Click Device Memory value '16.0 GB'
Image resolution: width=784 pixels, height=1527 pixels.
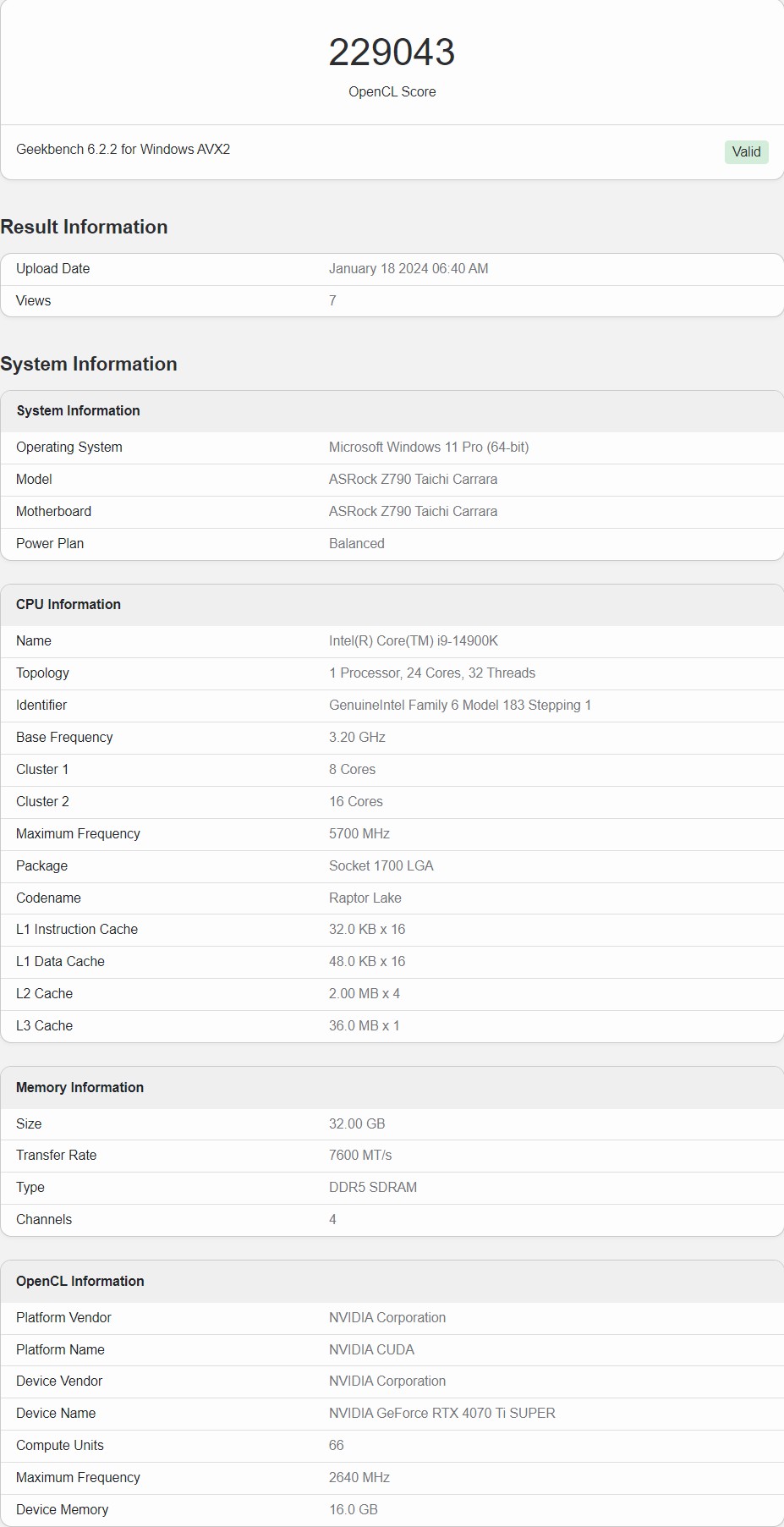click(x=354, y=1509)
